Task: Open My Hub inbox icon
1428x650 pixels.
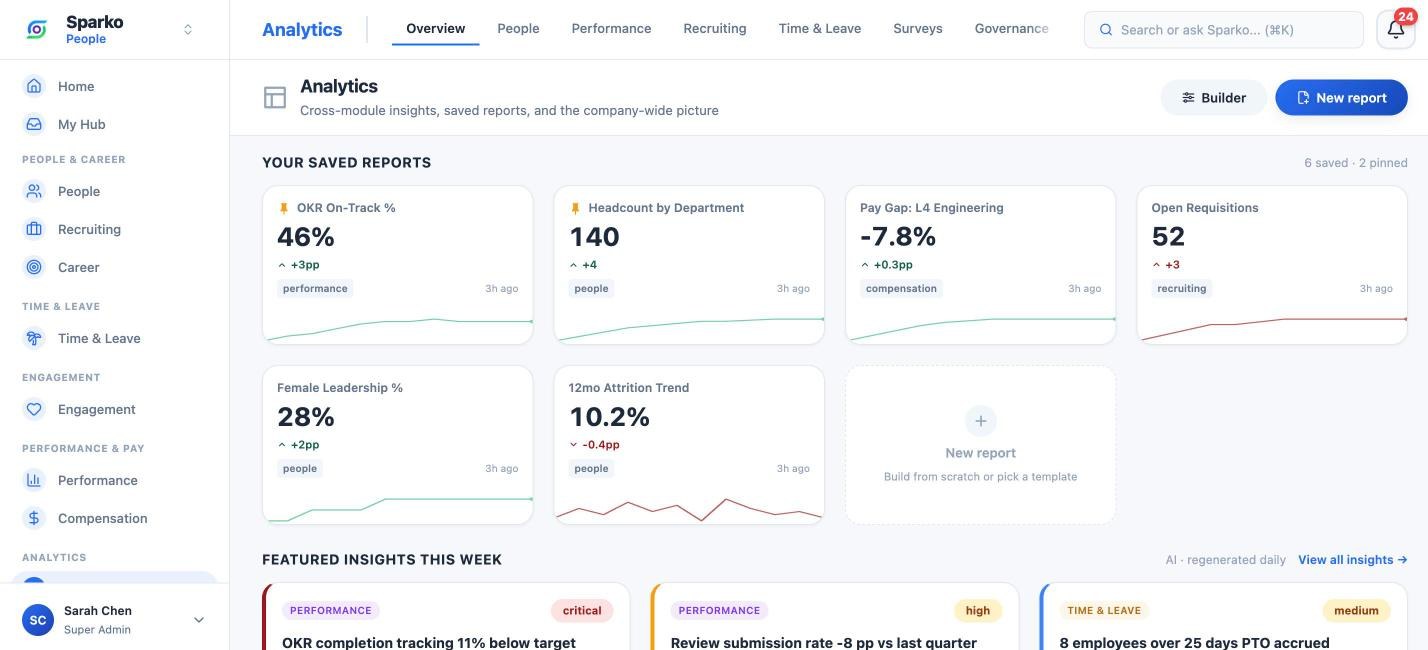Action: (x=34, y=124)
